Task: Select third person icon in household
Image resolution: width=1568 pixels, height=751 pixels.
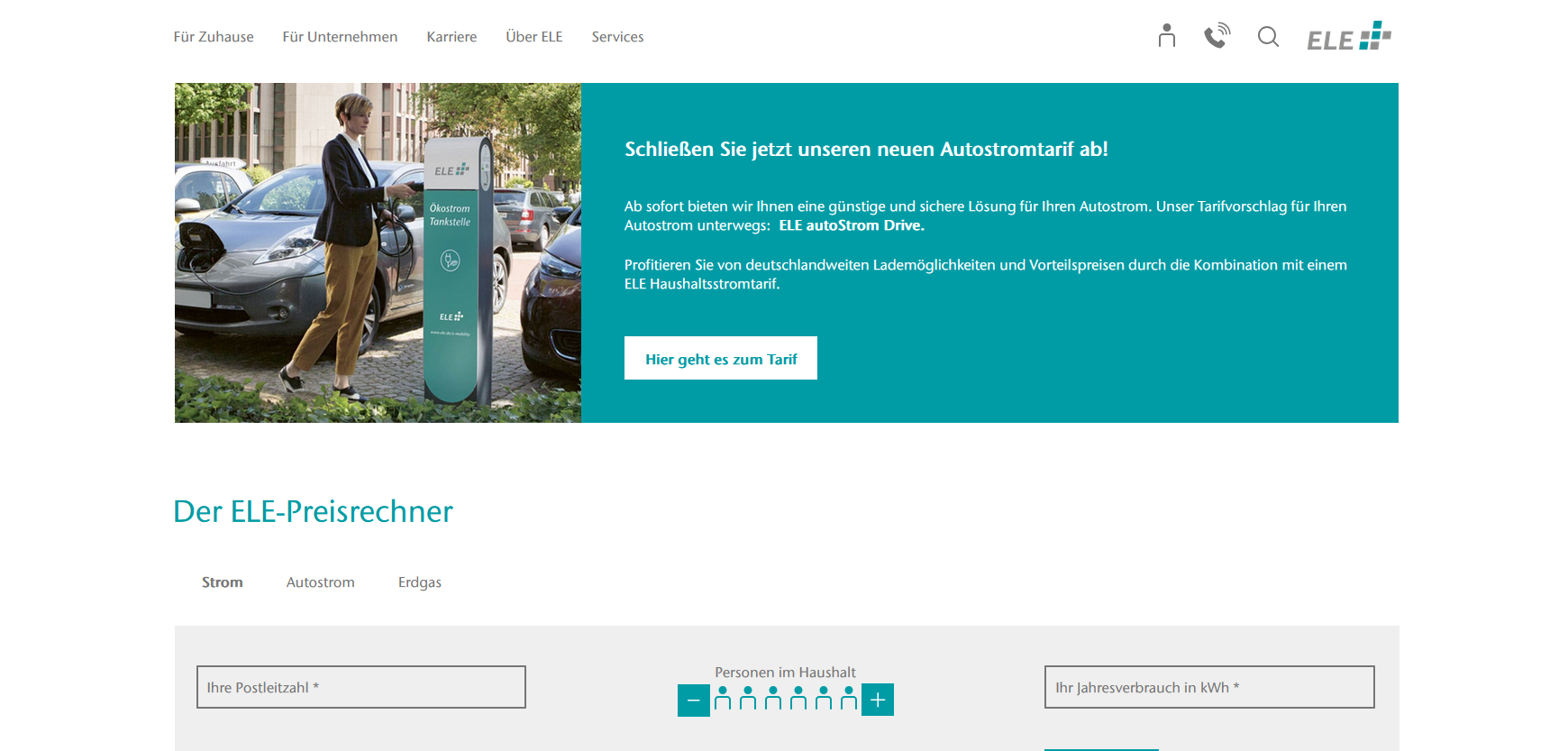Action: click(773, 699)
